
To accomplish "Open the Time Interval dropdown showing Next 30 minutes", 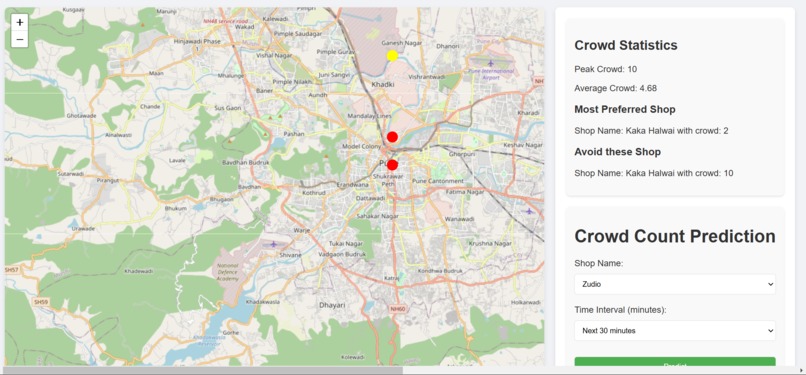I will (x=674, y=331).
